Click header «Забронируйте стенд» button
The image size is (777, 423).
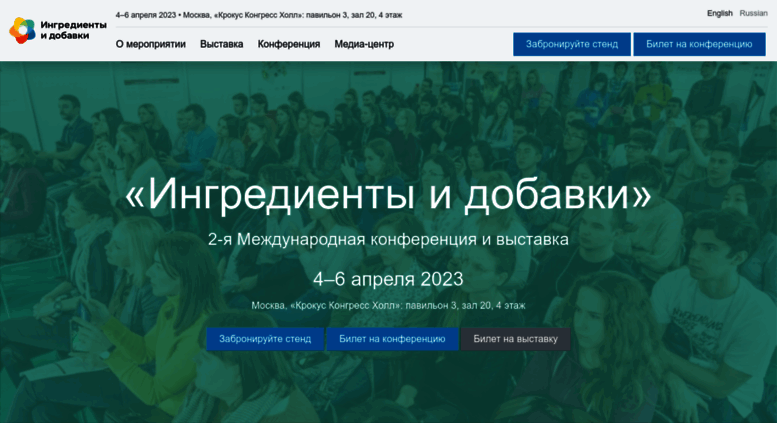click(572, 44)
